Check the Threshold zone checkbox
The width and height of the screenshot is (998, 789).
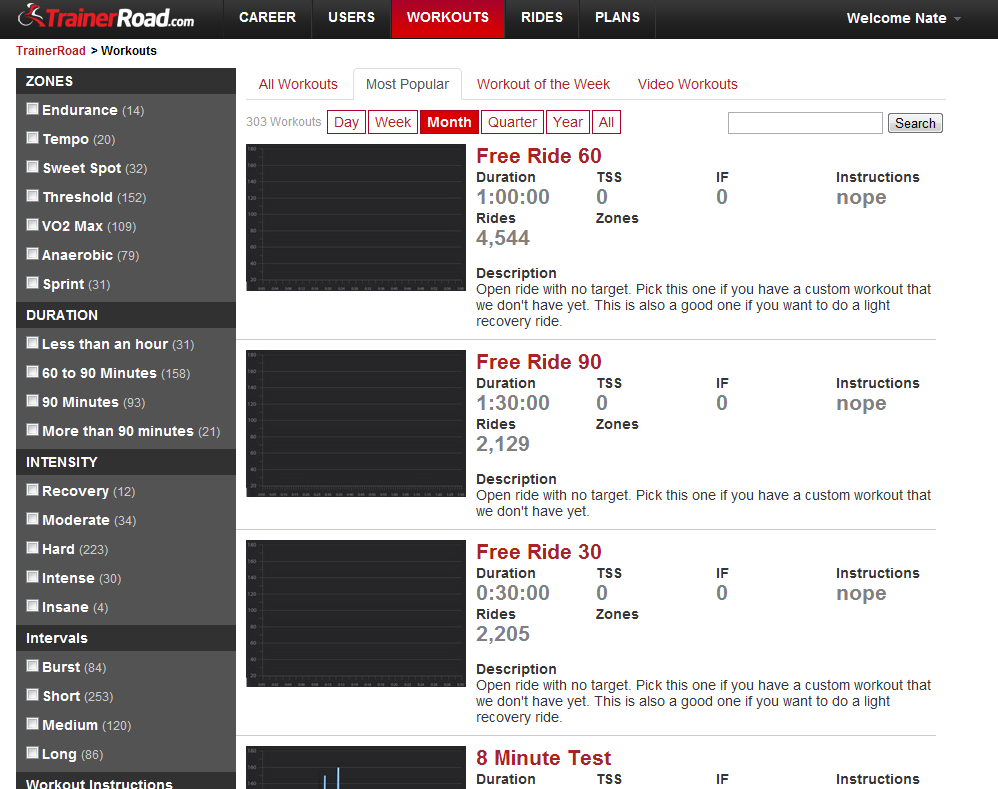pyautogui.click(x=32, y=196)
